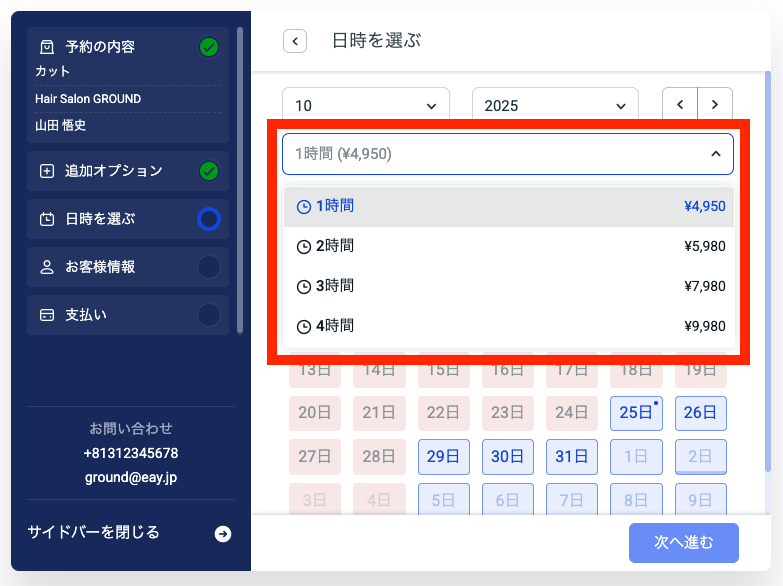Open the month dropdown showing 10
The height and width of the screenshot is (586, 783).
366,106
